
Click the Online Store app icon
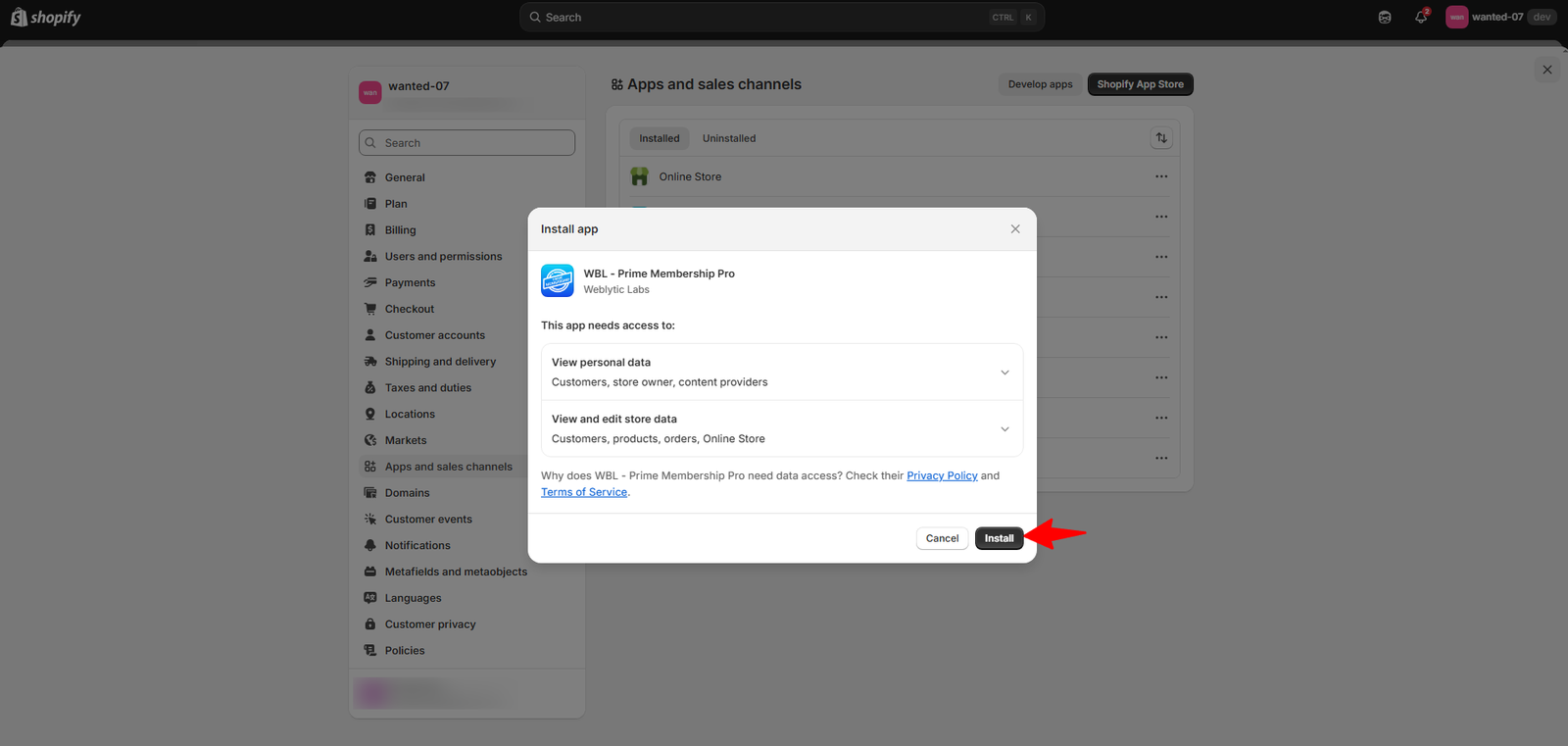(x=640, y=176)
